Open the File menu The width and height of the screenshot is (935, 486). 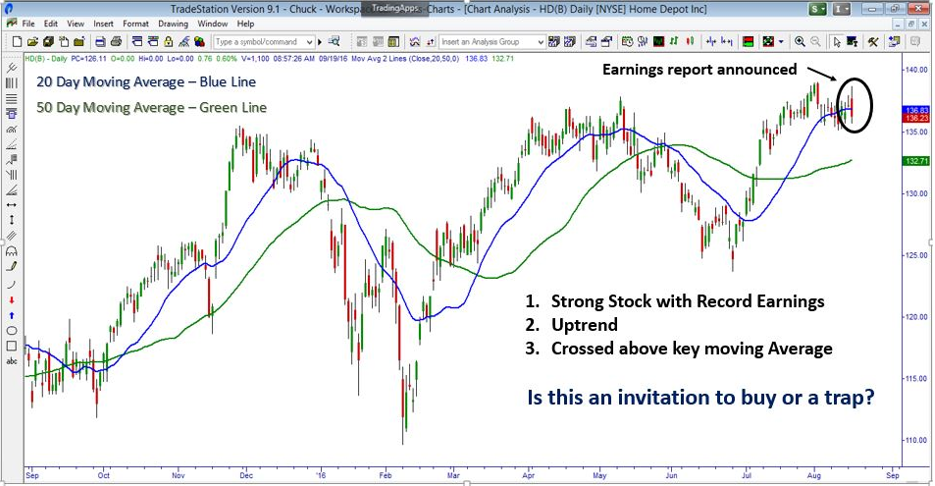click(28, 24)
